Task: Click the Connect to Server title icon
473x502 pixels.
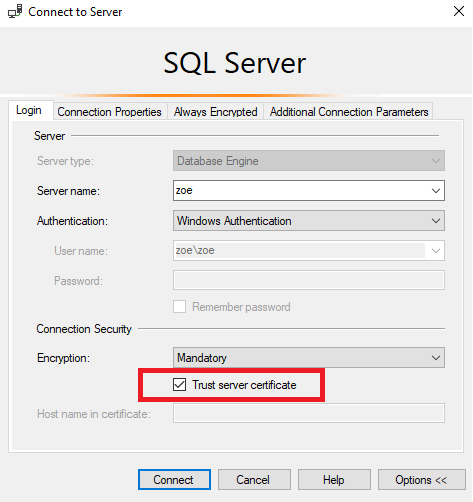Action: [x=15, y=12]
